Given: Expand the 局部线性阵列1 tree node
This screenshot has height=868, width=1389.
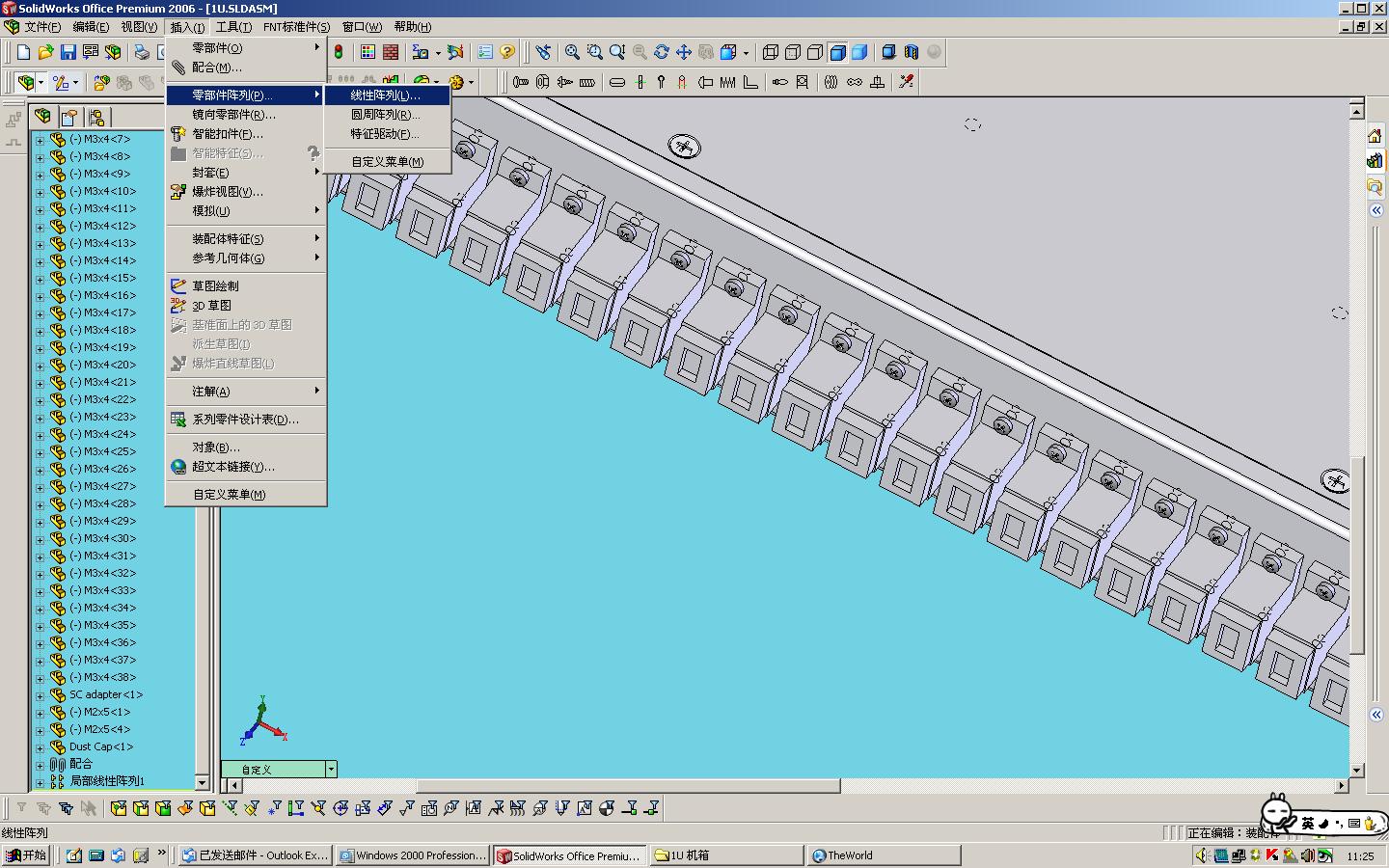Looking at the screenshot, I should 40,782.
